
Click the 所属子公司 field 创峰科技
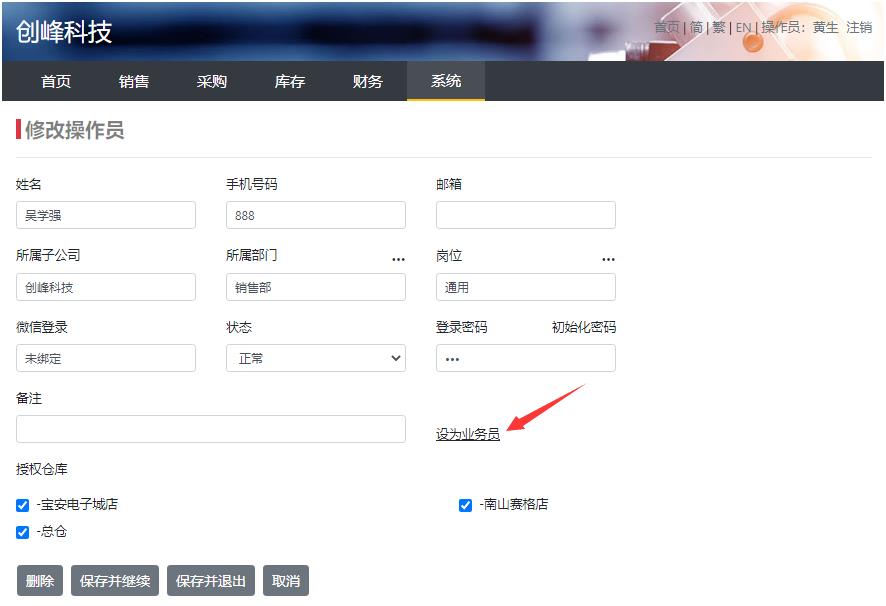(106, 287)
